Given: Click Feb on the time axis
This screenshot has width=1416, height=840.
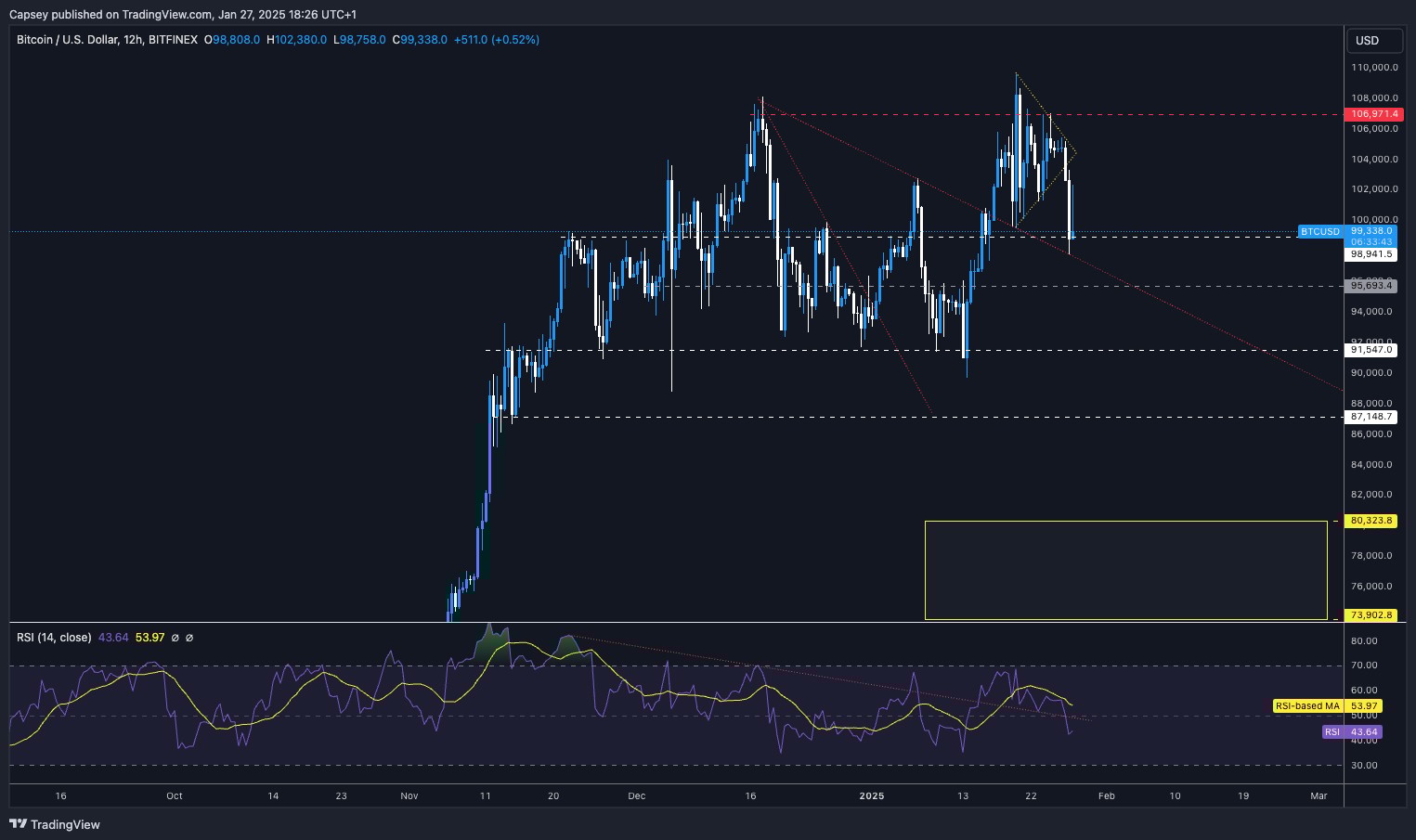Looking at the screenshot, I should click(x=1106, y=795).
